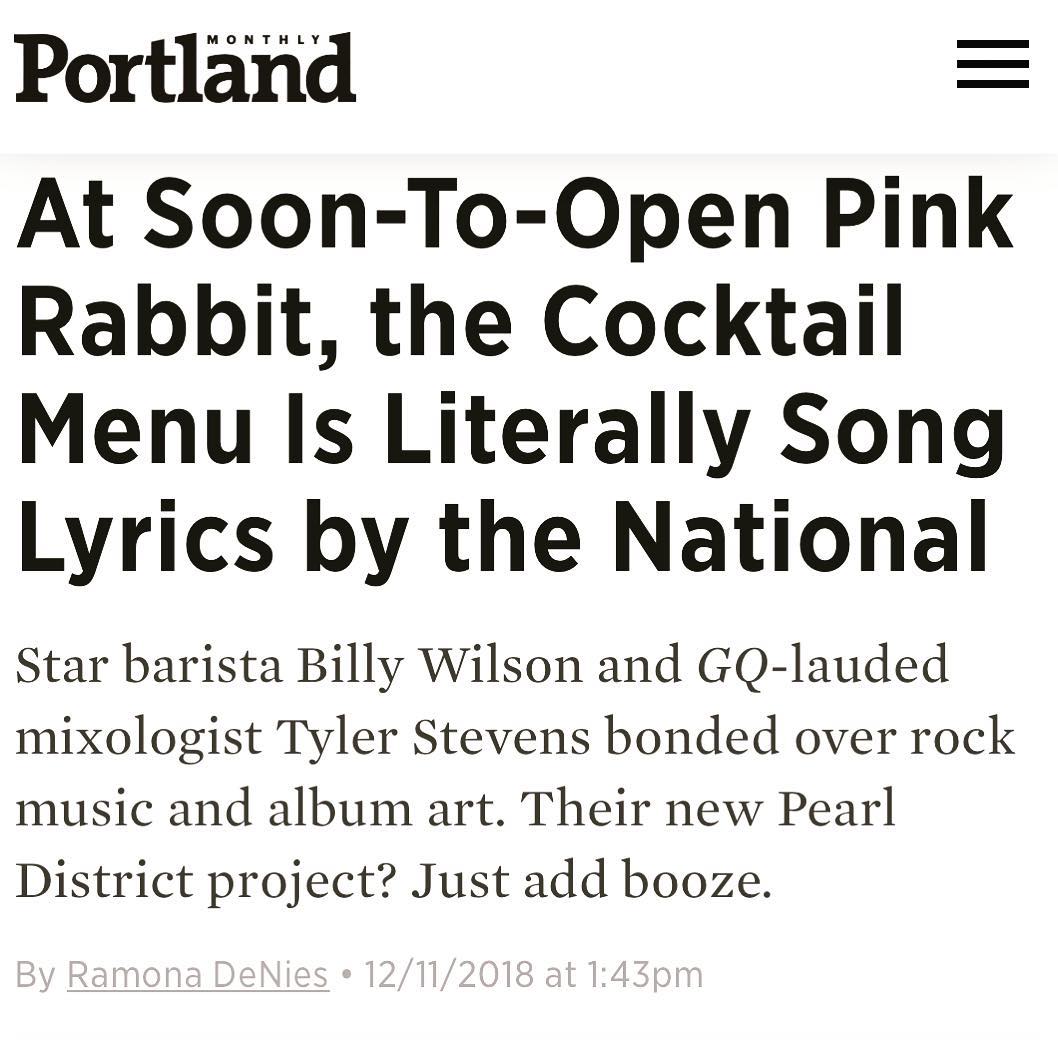1058x1058 pixels.
Task: Click the 'By' byline label
Action: (36, 976)
